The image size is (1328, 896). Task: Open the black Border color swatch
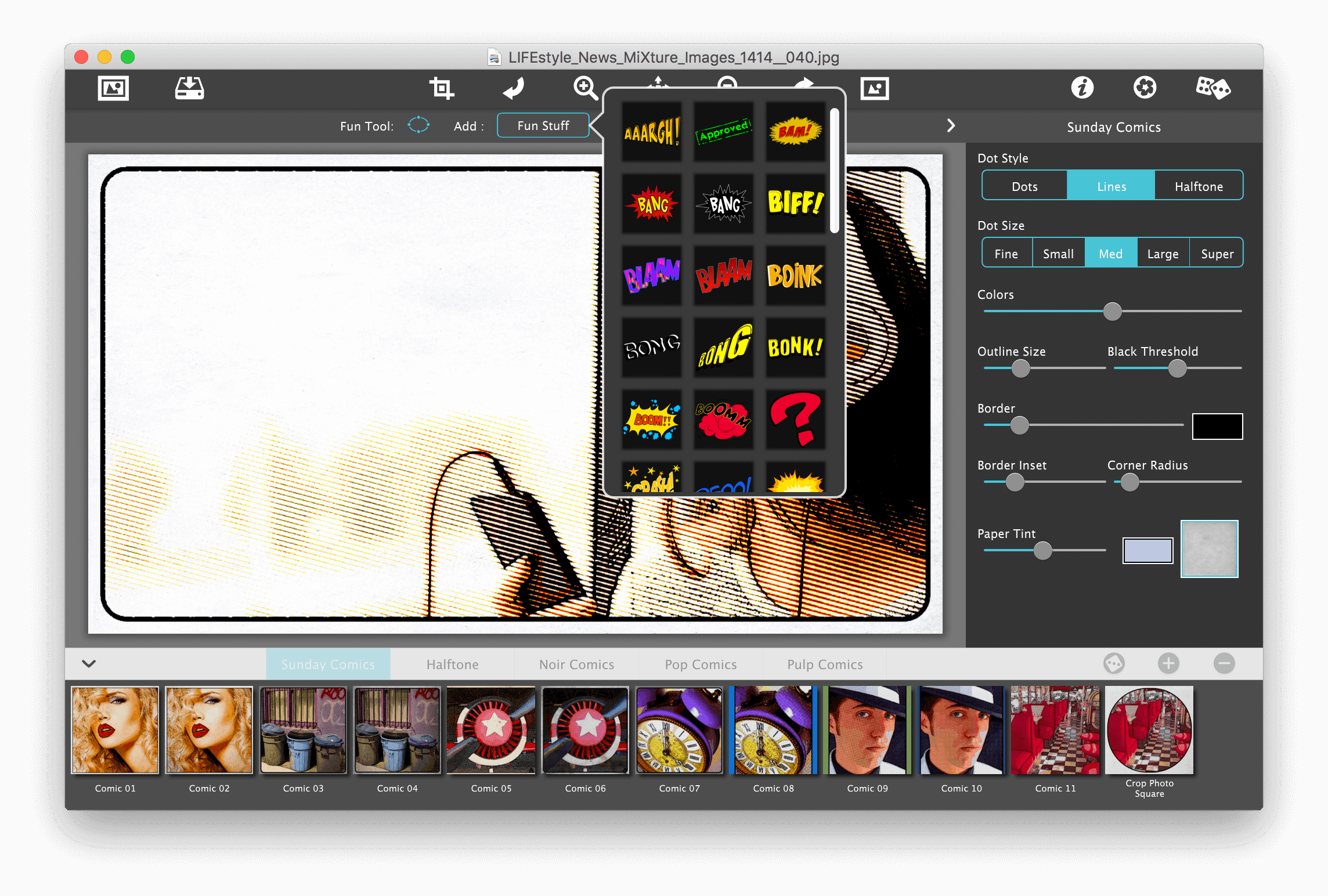click(x=1217, y=427)
